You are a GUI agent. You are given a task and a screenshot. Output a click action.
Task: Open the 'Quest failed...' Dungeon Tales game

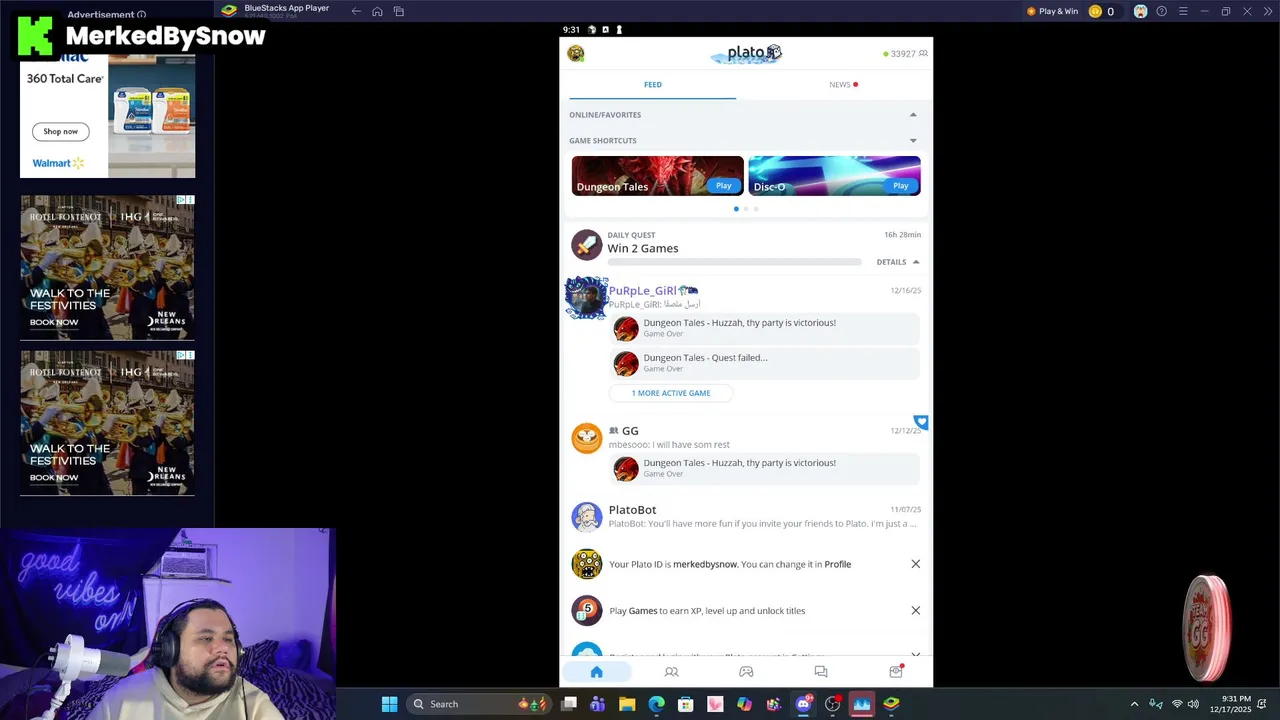click(x=765, y=363)
